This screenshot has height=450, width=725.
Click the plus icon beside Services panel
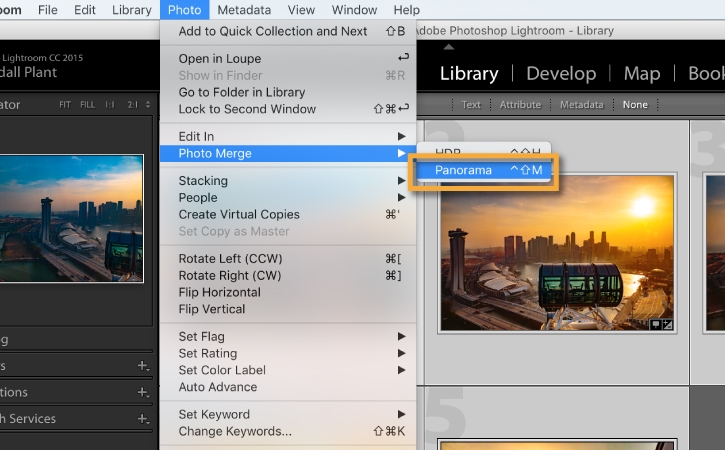point(144,419)
